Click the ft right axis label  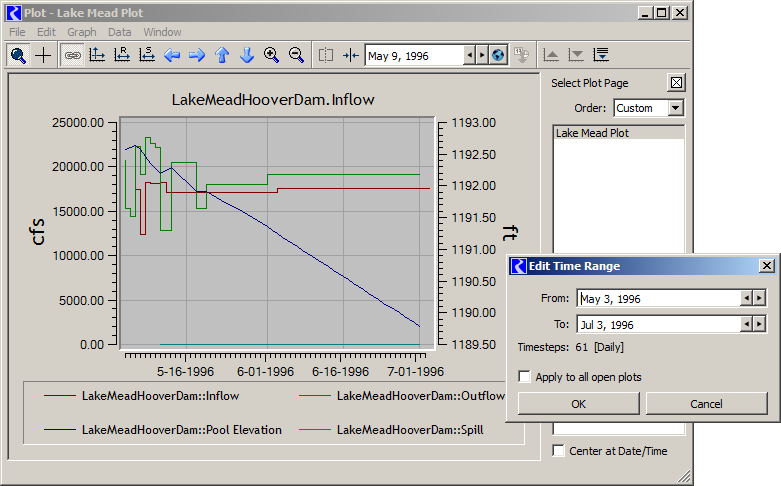click(x=510, y=233)
